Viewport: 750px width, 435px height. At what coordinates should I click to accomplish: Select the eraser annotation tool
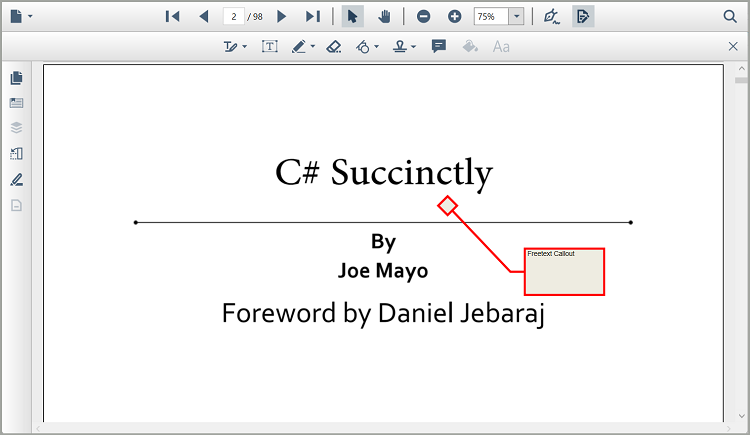click(334, 47)
